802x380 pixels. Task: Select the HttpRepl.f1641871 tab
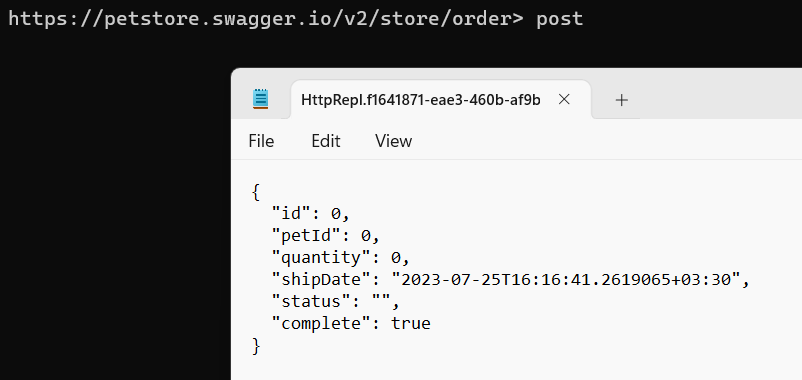420,99
